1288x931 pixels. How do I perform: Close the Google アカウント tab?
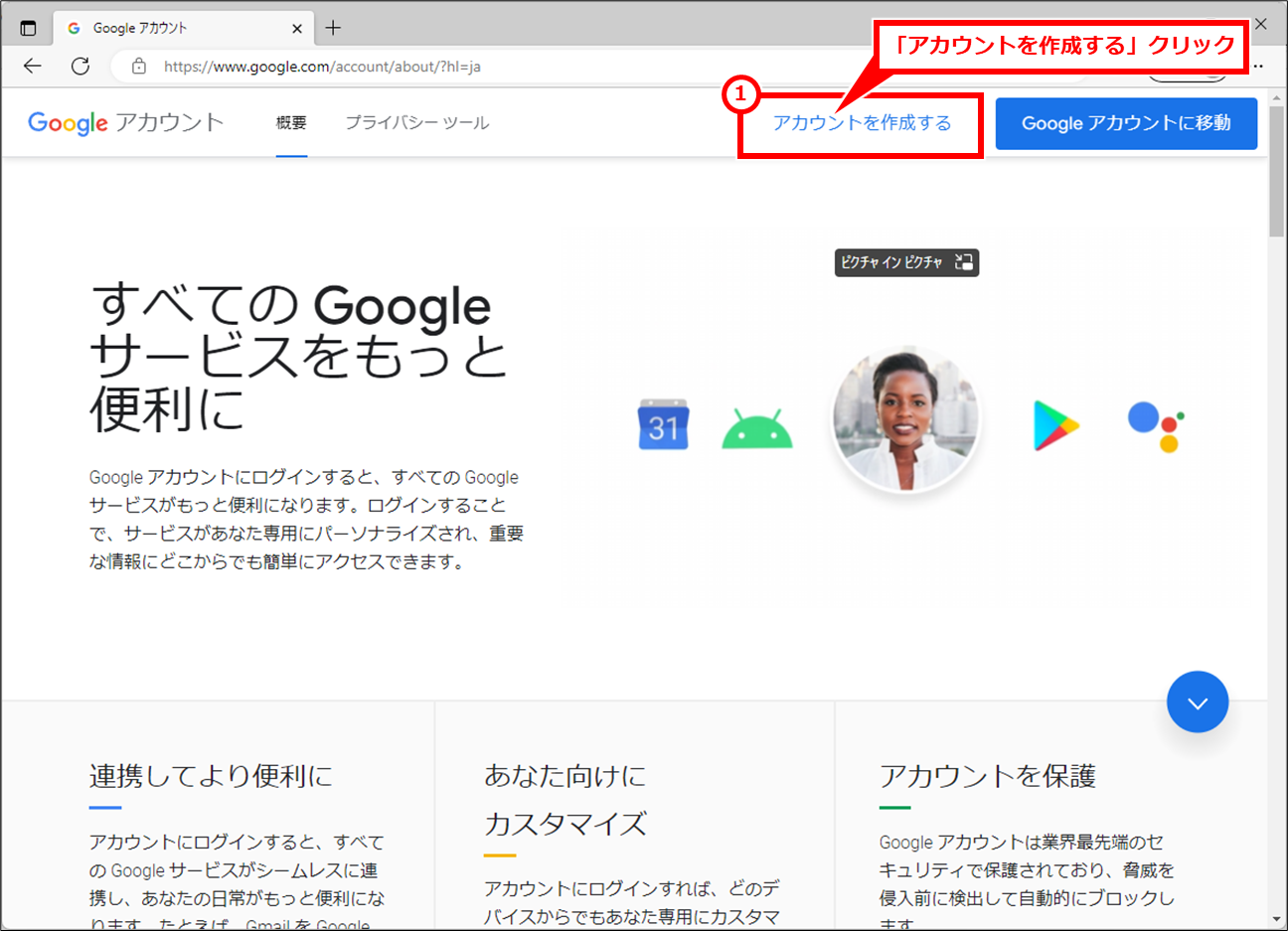tap(296, 29)
